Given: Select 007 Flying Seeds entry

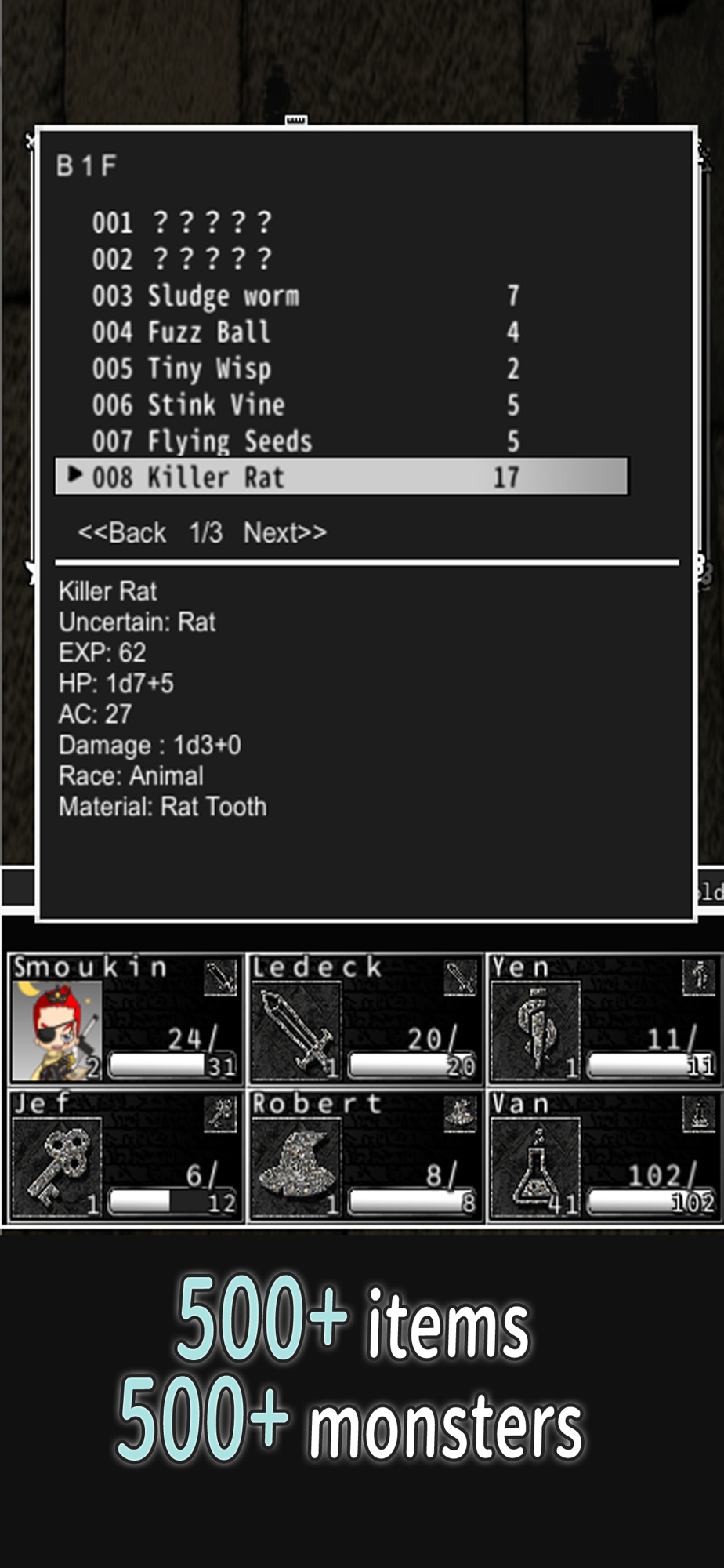Looking at the screenshot, I should 306,441.
